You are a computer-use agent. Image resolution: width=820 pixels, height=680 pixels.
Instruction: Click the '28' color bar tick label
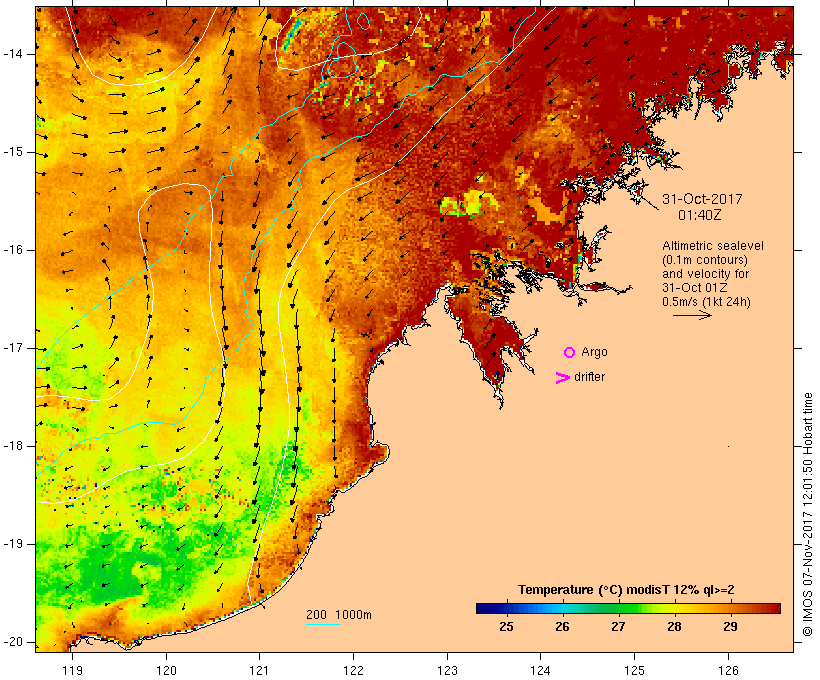coord(674,627)
